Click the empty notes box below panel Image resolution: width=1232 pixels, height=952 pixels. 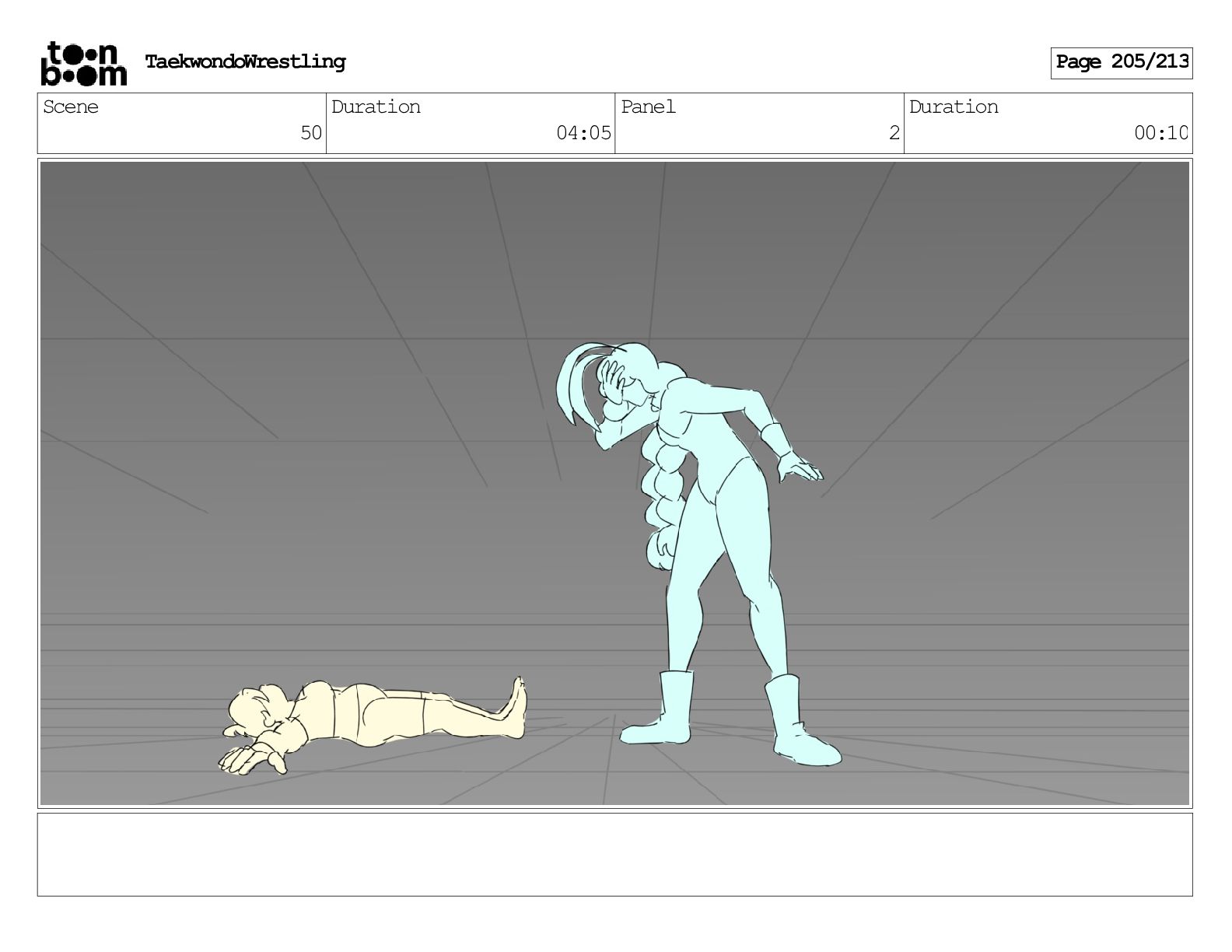pyautogui.click(x=615, y=854)
